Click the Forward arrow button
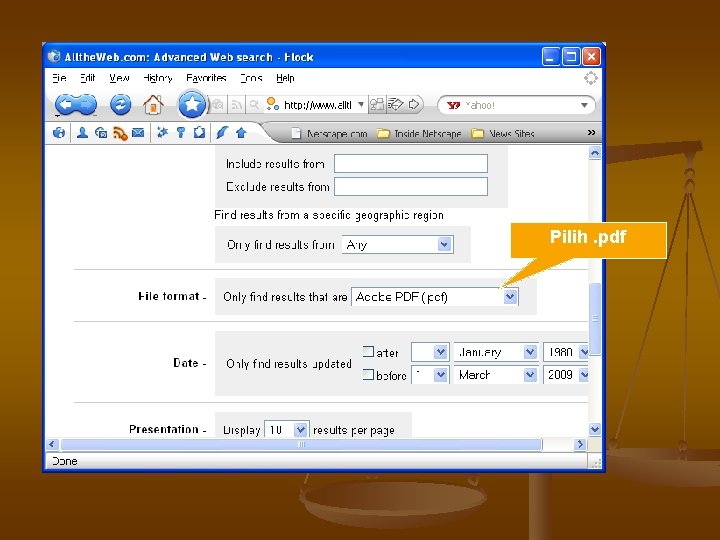This screenshot has height=540, width=720. point(86,105)
